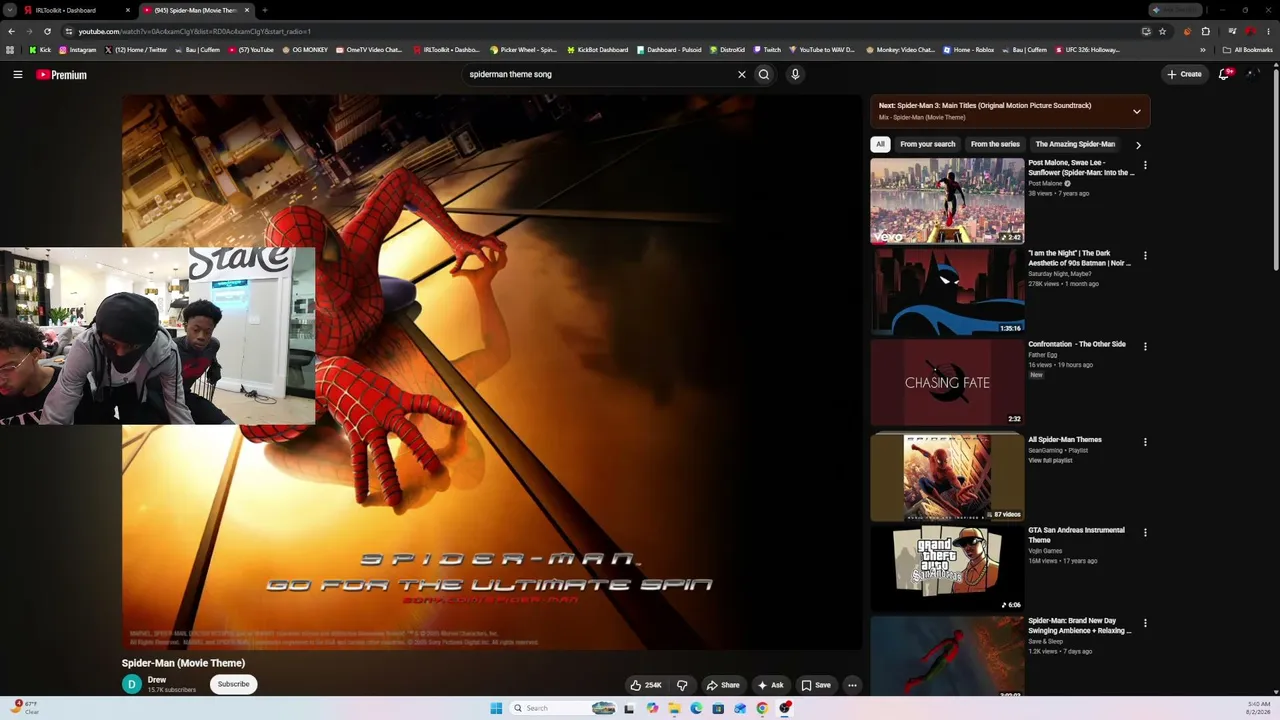This screenshot has width=1280, height=720.
Task: Open options for 'I am the Night' video
Action: (x=1145, y=256)
